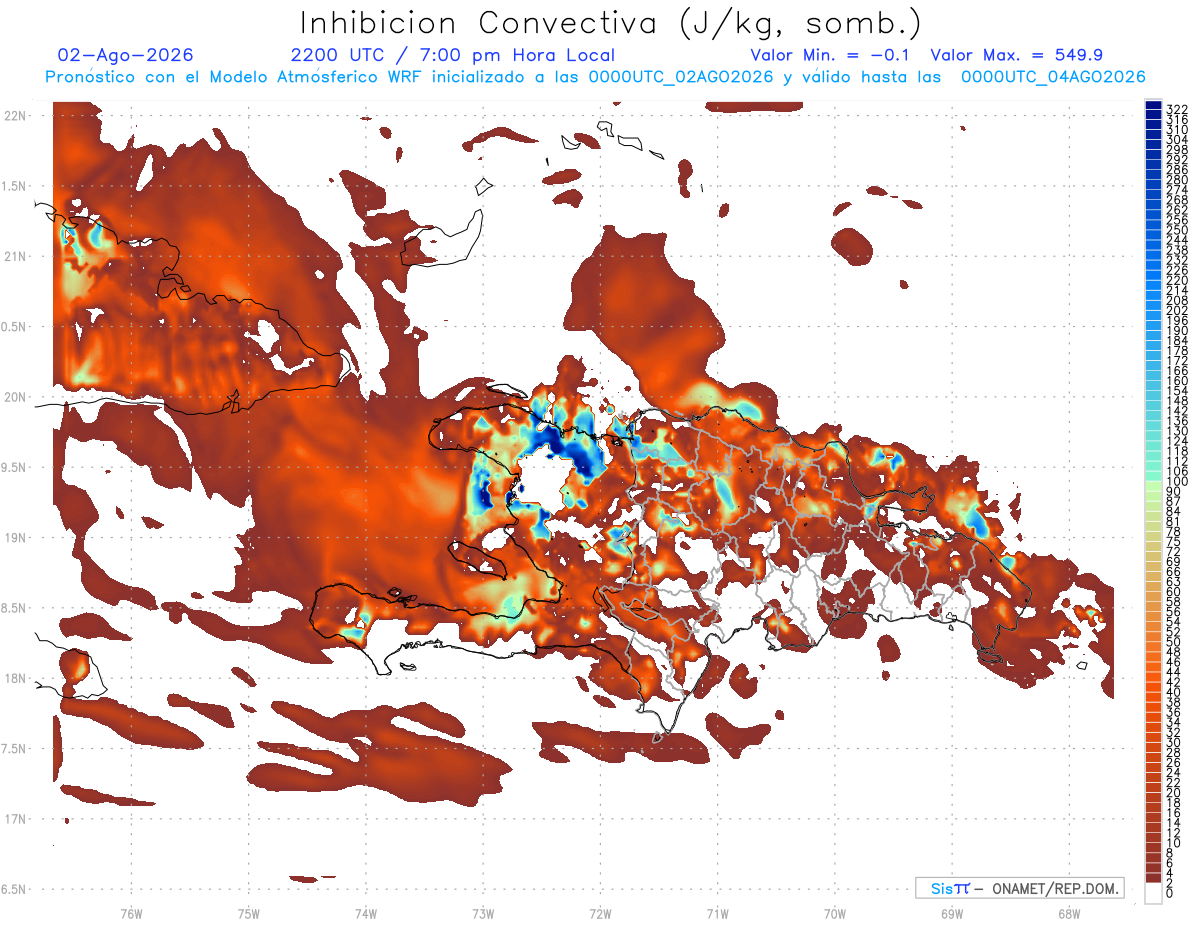Screen dimensions: 1200x927
Task: Select the date label "02-Ago-2026"
Action: [x=126, y=55]
